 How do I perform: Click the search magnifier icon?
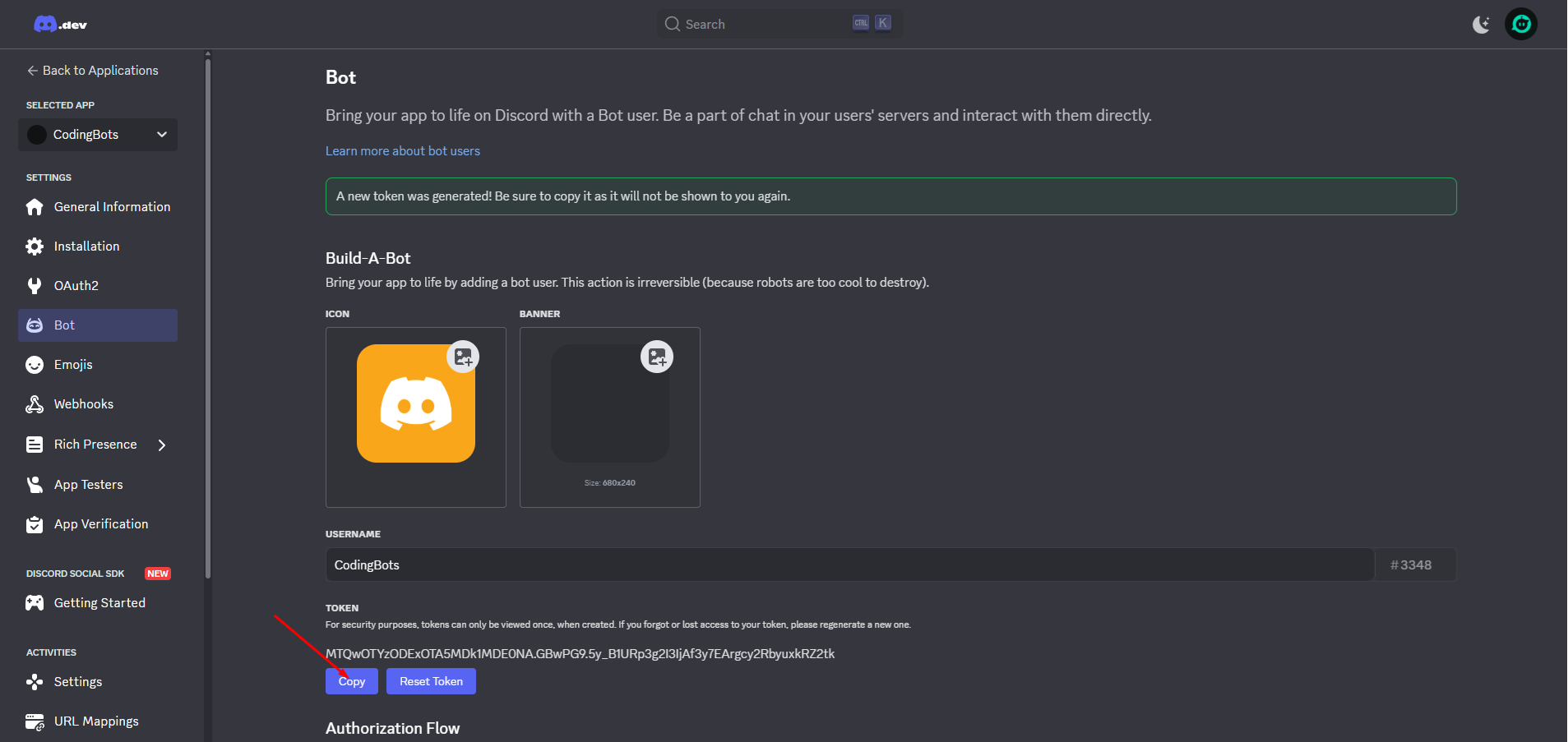coord(673,24)
